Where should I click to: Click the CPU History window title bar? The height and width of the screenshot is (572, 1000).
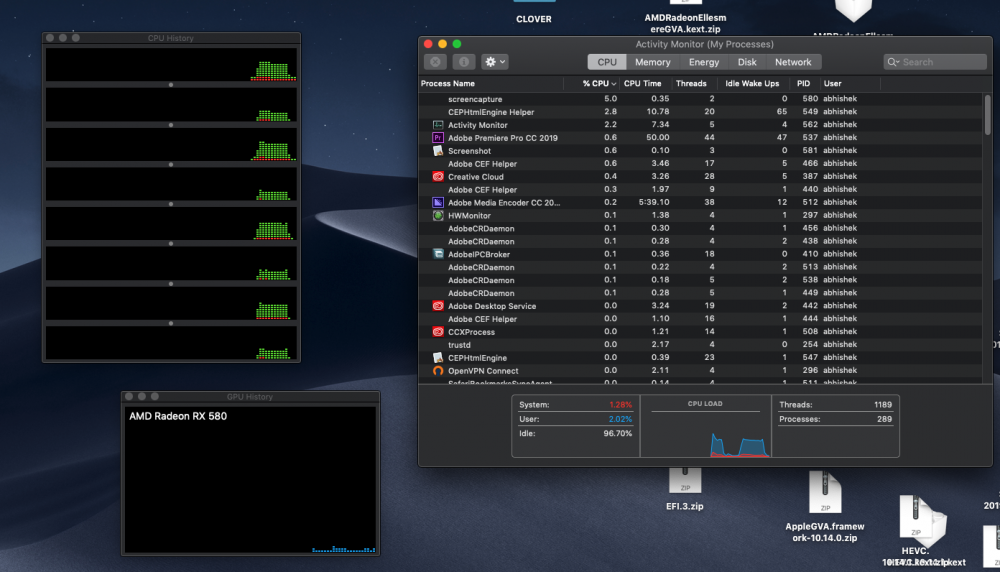(x=171, y=38)
